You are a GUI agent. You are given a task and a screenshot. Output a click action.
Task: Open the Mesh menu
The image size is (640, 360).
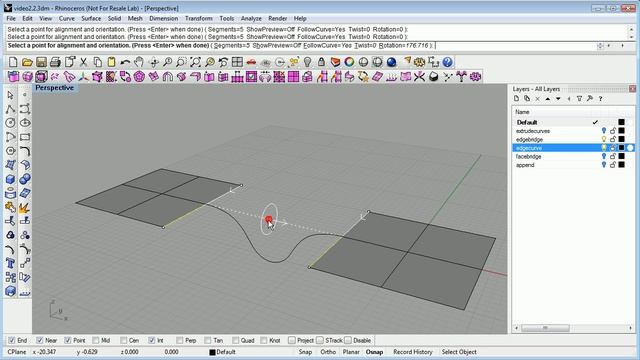(x=135, y=18)
